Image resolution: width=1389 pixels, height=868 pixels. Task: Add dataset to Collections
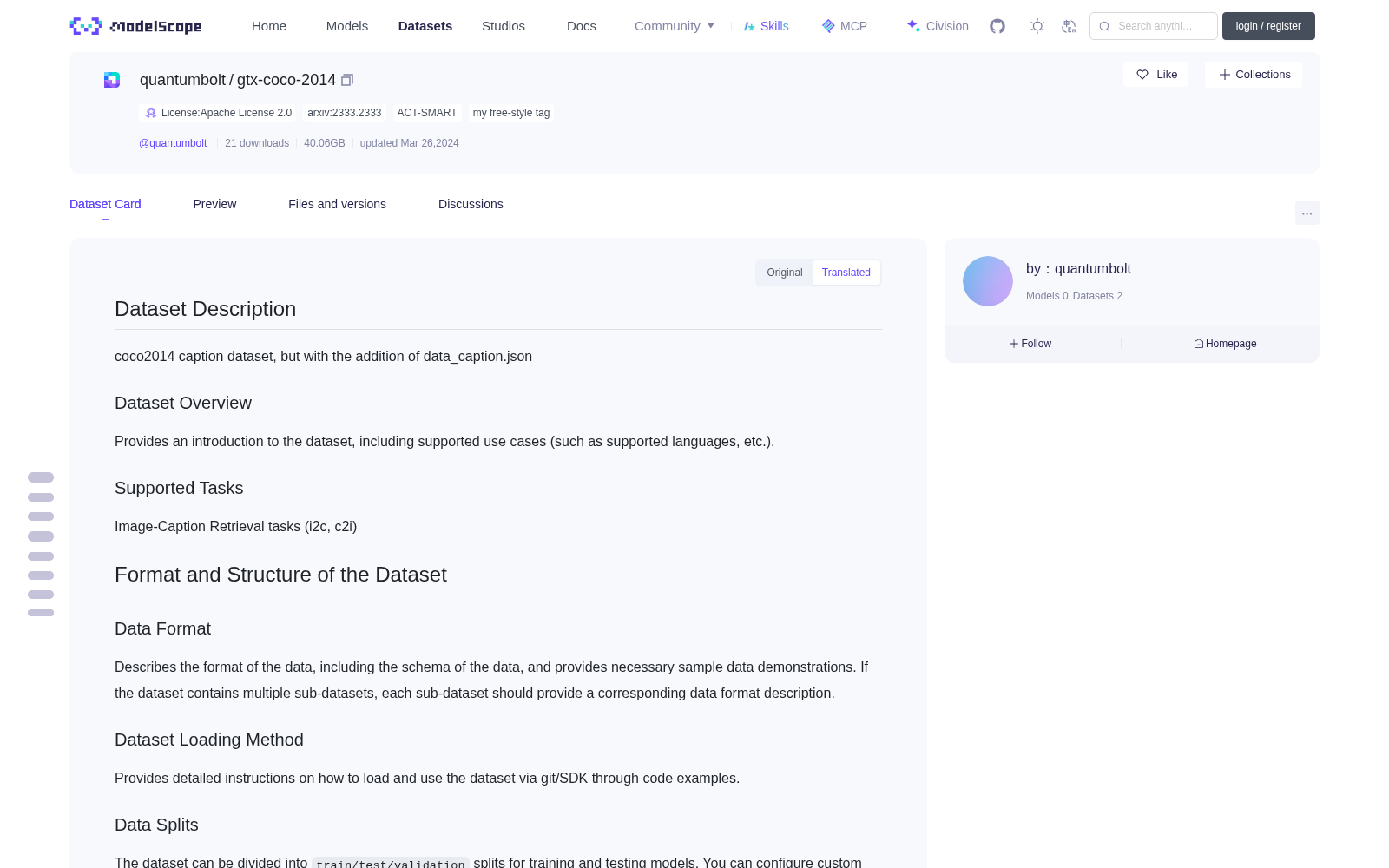click(1254, 75)
